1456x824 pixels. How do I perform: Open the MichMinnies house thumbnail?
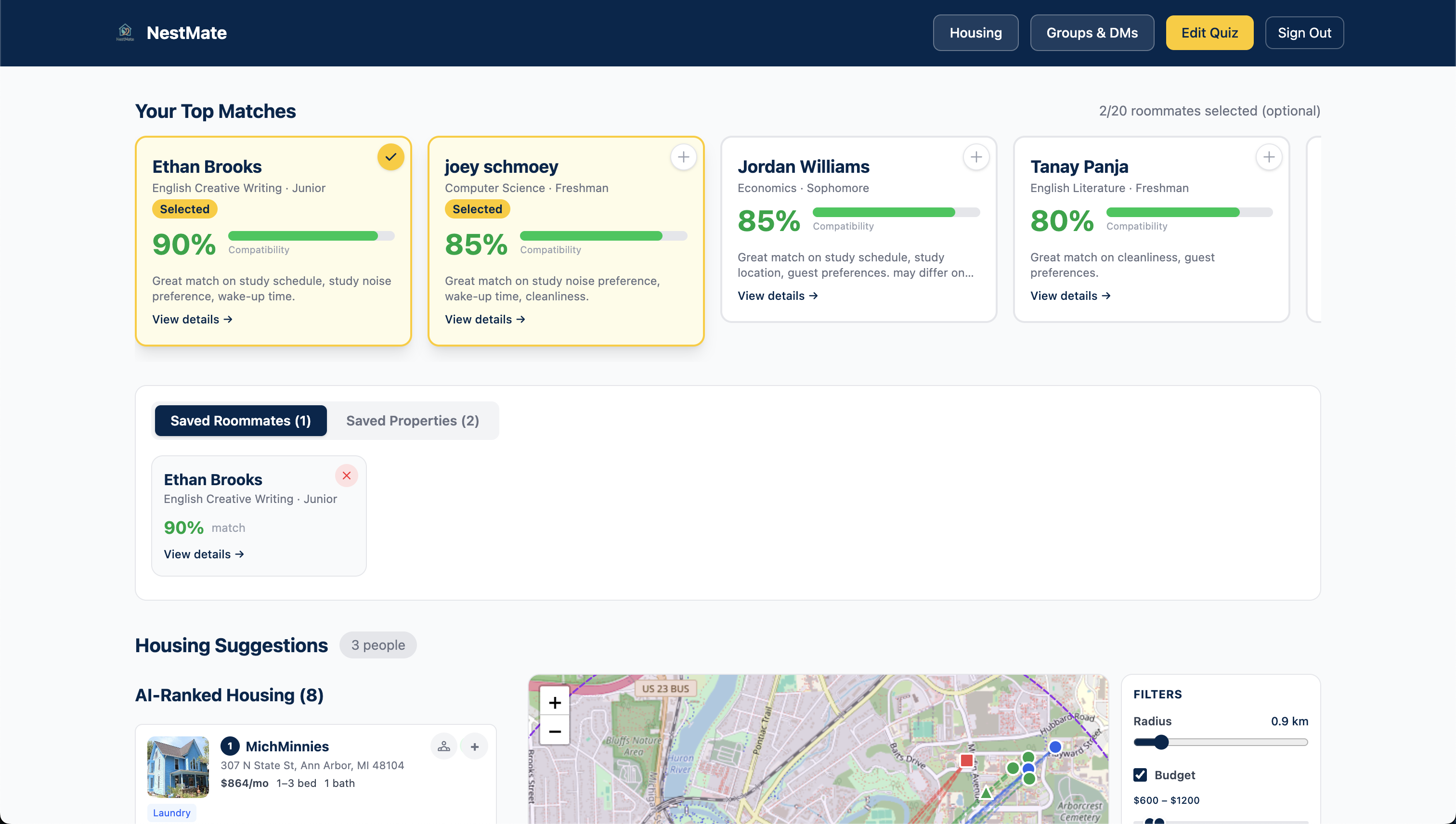coord(178,766)
